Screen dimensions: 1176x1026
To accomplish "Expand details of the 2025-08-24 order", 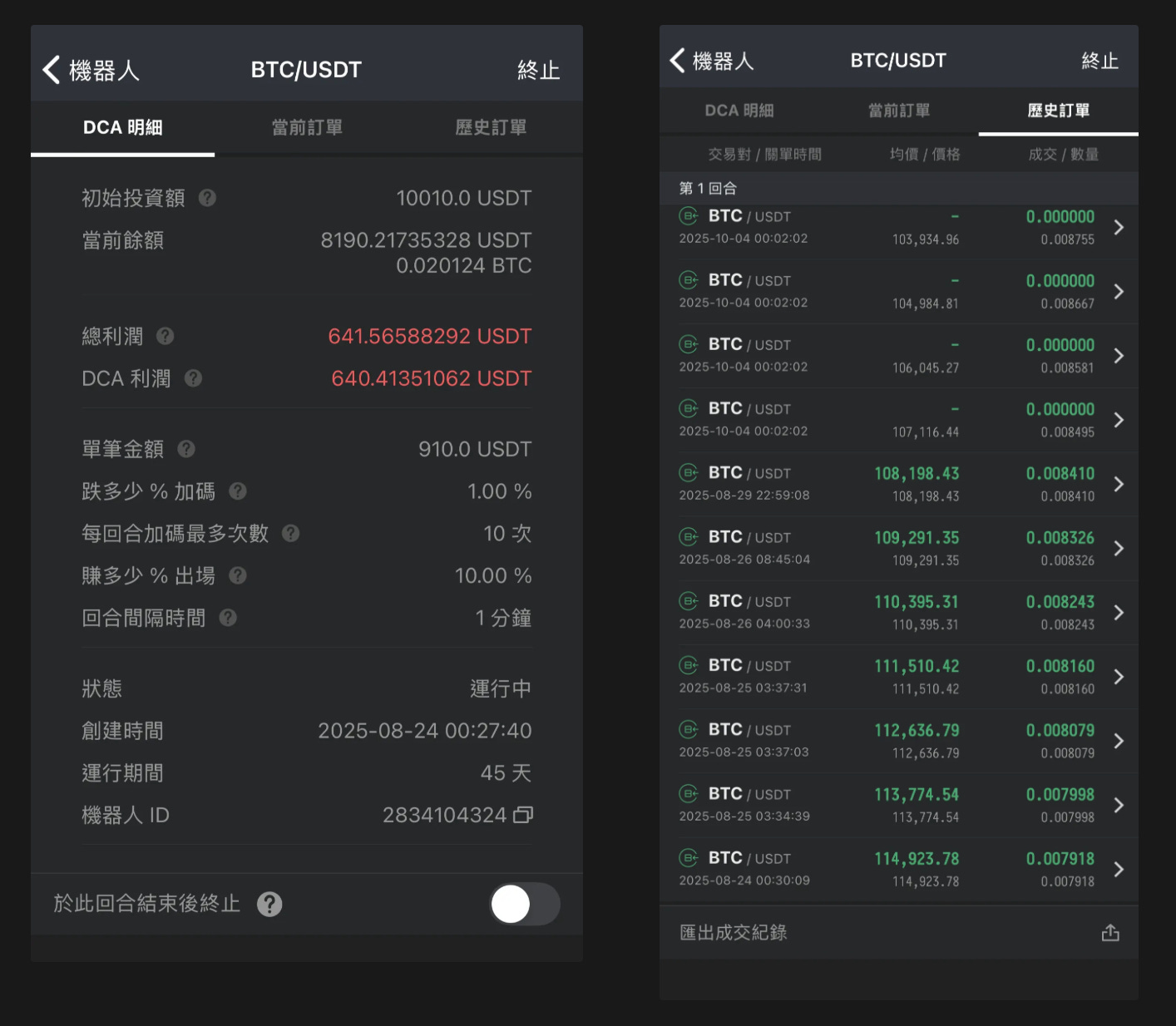I will [1119, 869].
